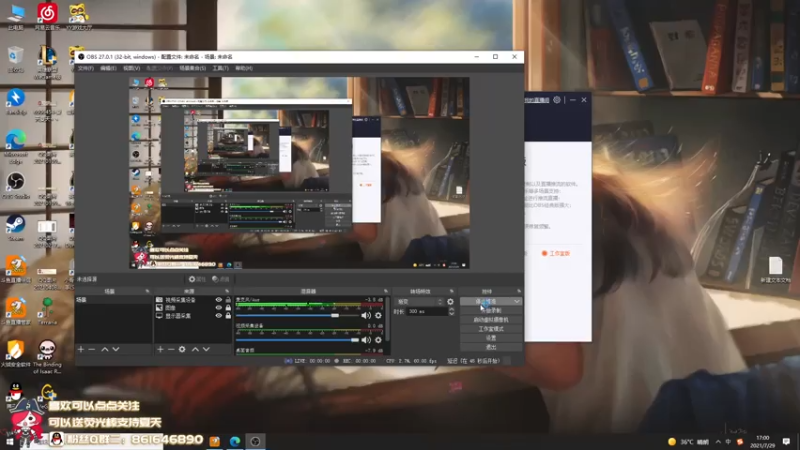Pop out the Scene Transitions dock
Screen dimensions: 800x450
point(452,291)
